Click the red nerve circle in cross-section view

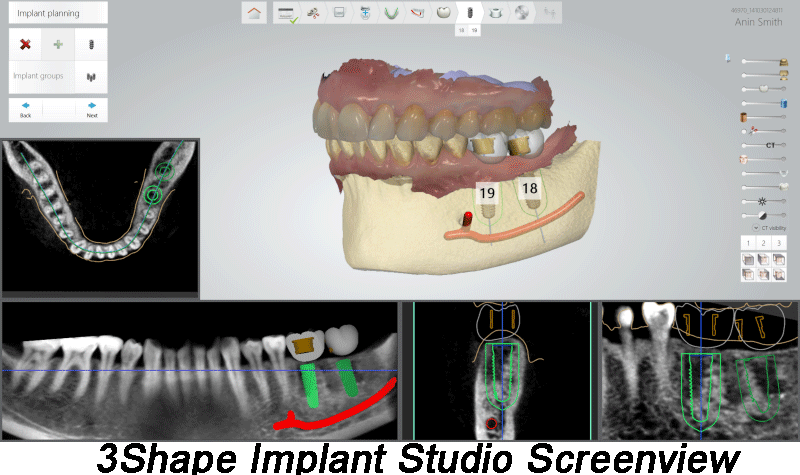tap(491, 423)
